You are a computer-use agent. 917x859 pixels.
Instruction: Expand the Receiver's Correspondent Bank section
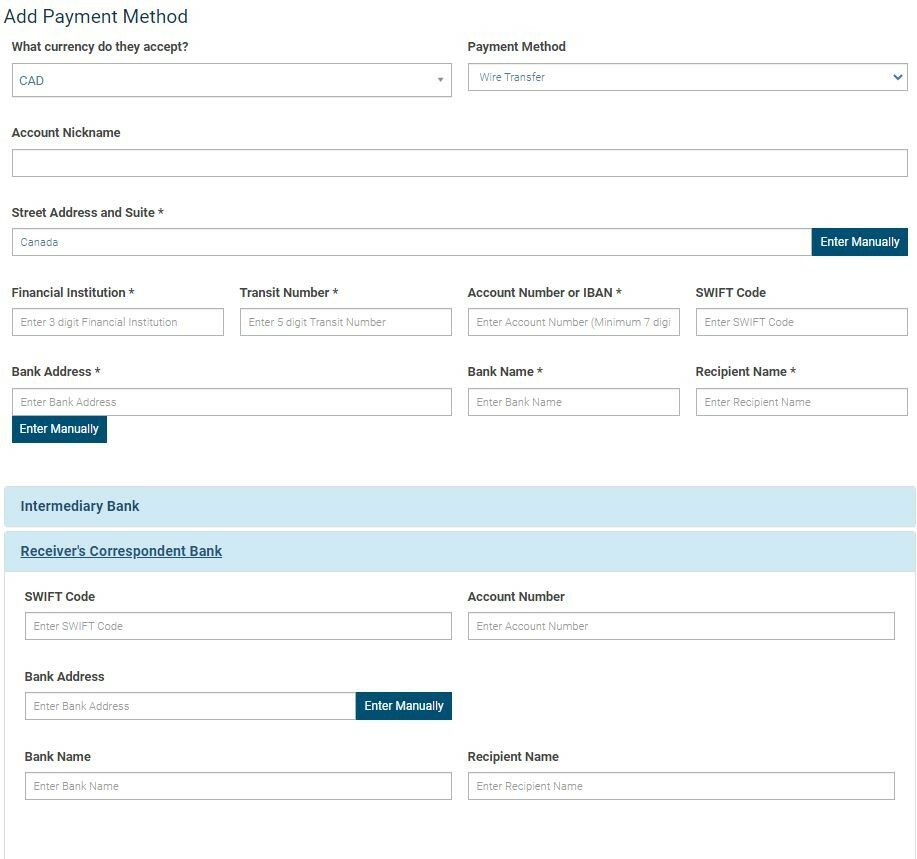click(121, 550)
